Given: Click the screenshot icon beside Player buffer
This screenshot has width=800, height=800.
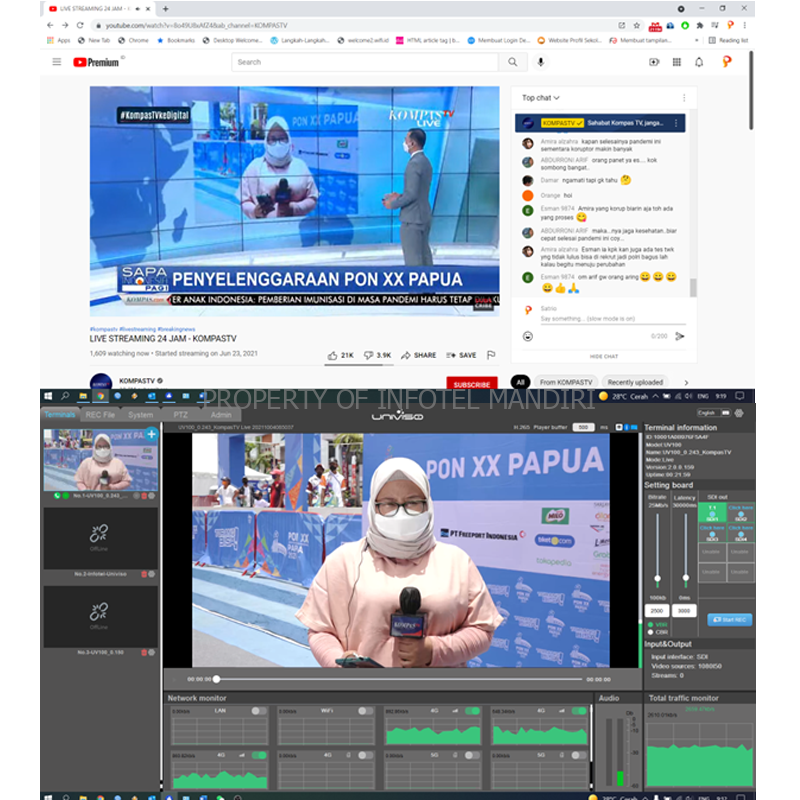Looking at the screenshot, I should coord(619,427).
